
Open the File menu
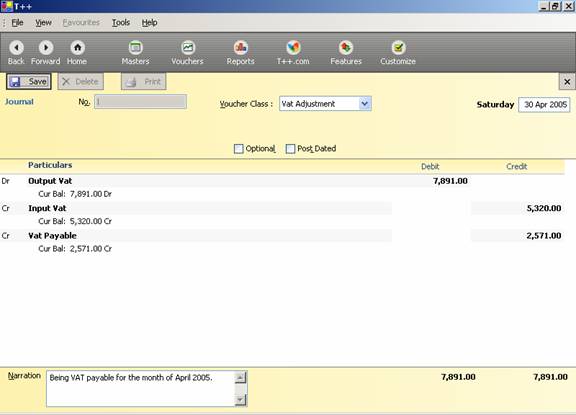point(17,23)
